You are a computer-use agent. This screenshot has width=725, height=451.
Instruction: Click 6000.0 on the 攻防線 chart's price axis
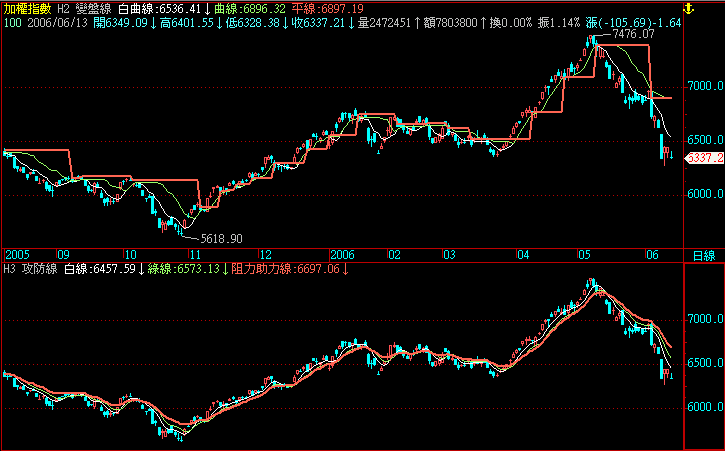click(705, 407)
